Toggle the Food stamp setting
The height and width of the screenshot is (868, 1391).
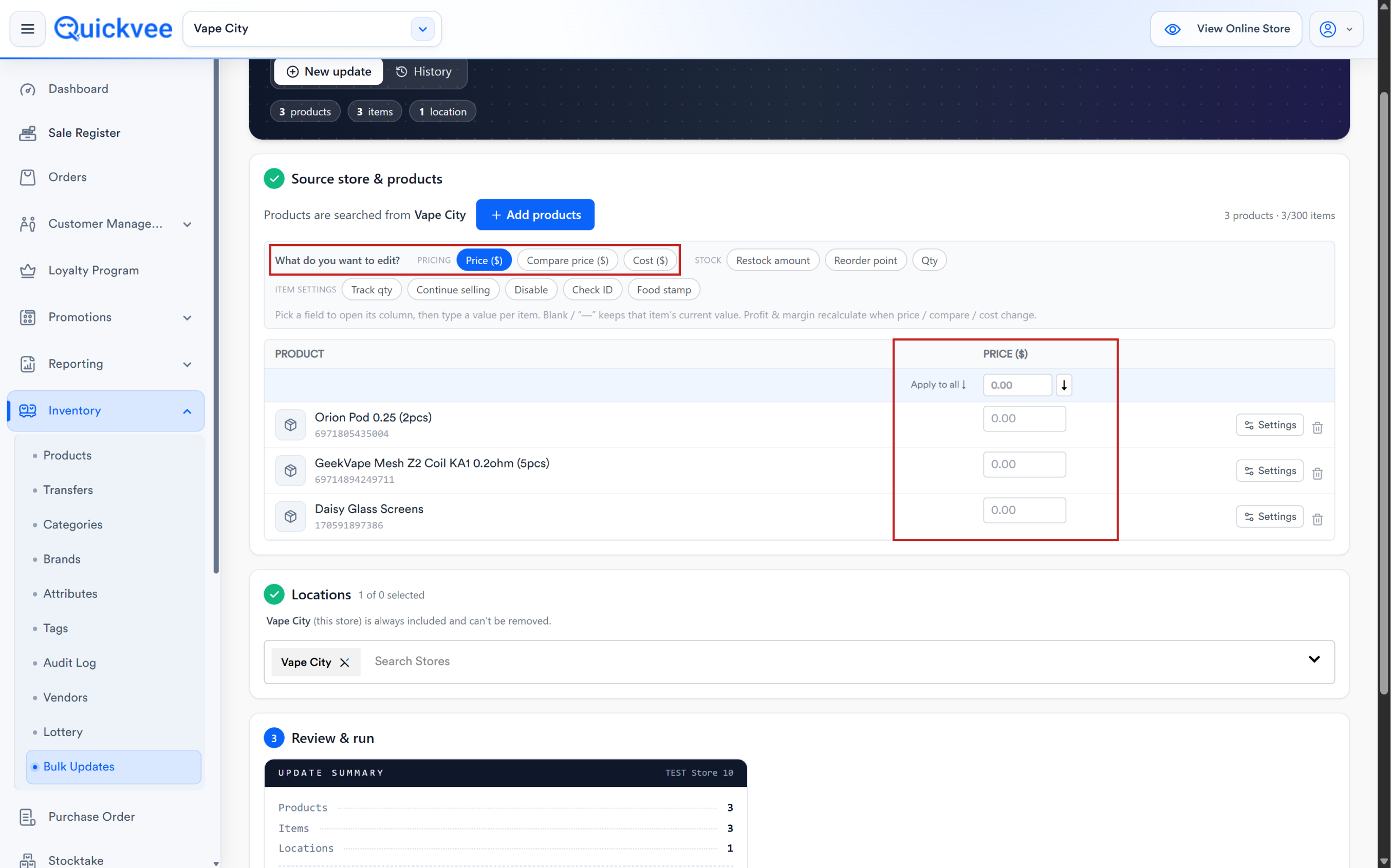click(x=664, y=290)
